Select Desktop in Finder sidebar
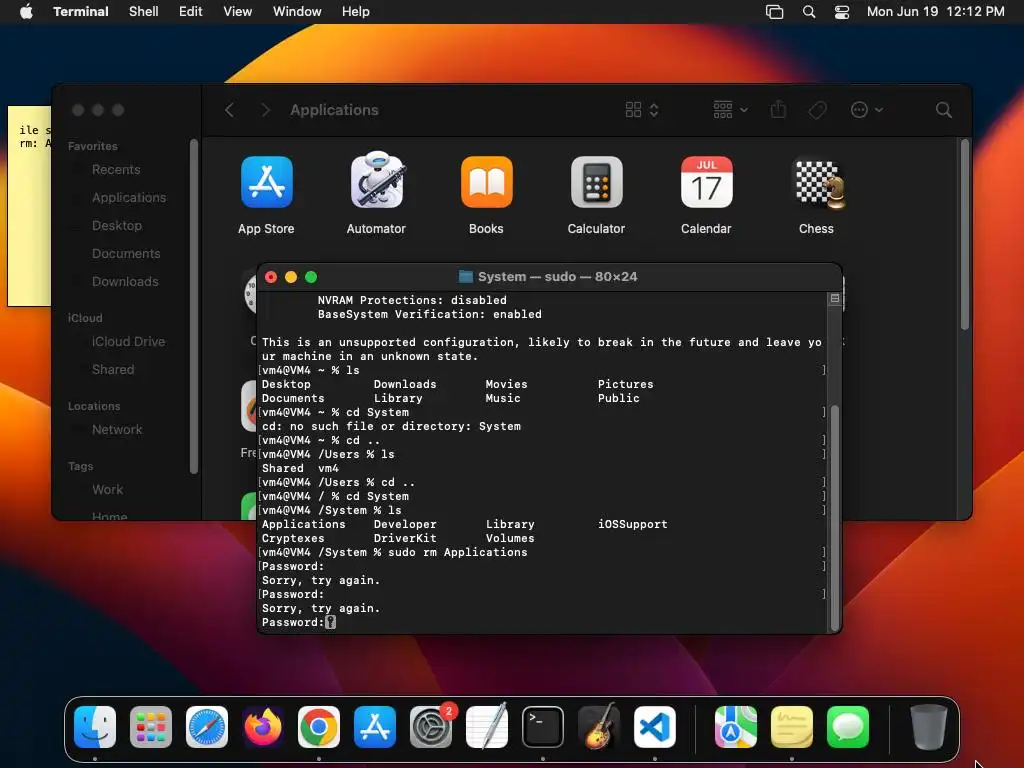This screenshot has width=1024, height=768. coord(117,225)
